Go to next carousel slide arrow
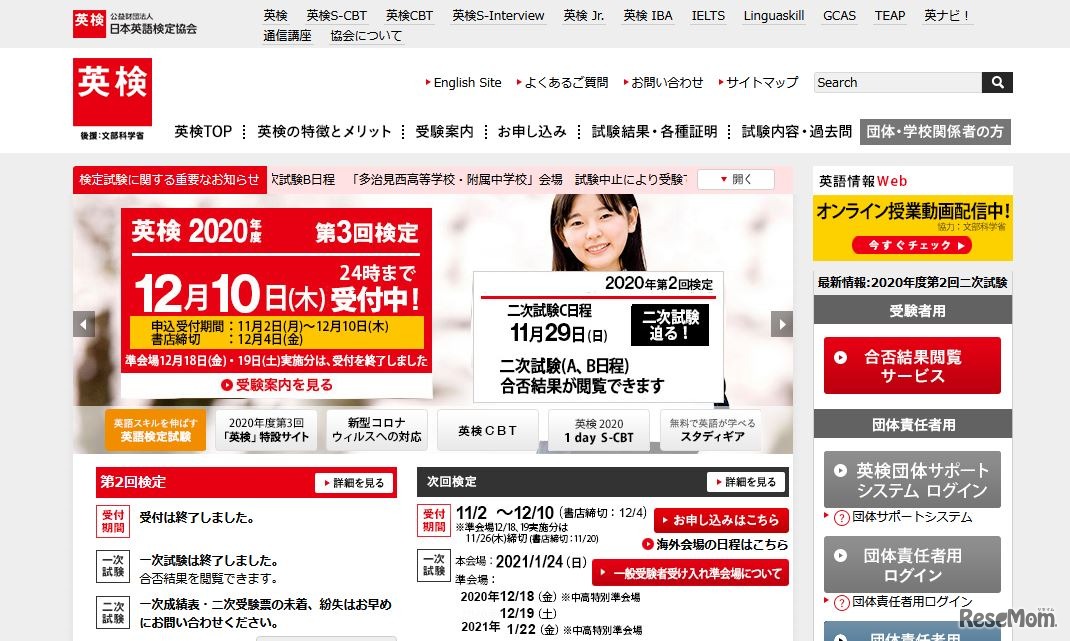This screenshot has height=641, width=1070. (x=782, y=324)
